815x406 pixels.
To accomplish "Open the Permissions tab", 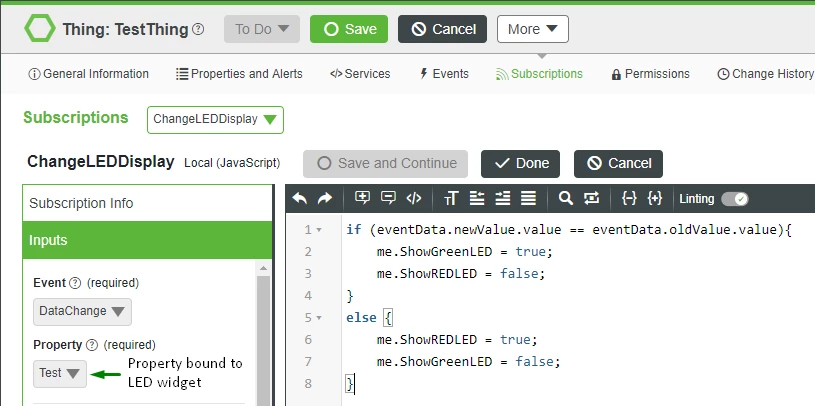I will [x=650, y=74].
